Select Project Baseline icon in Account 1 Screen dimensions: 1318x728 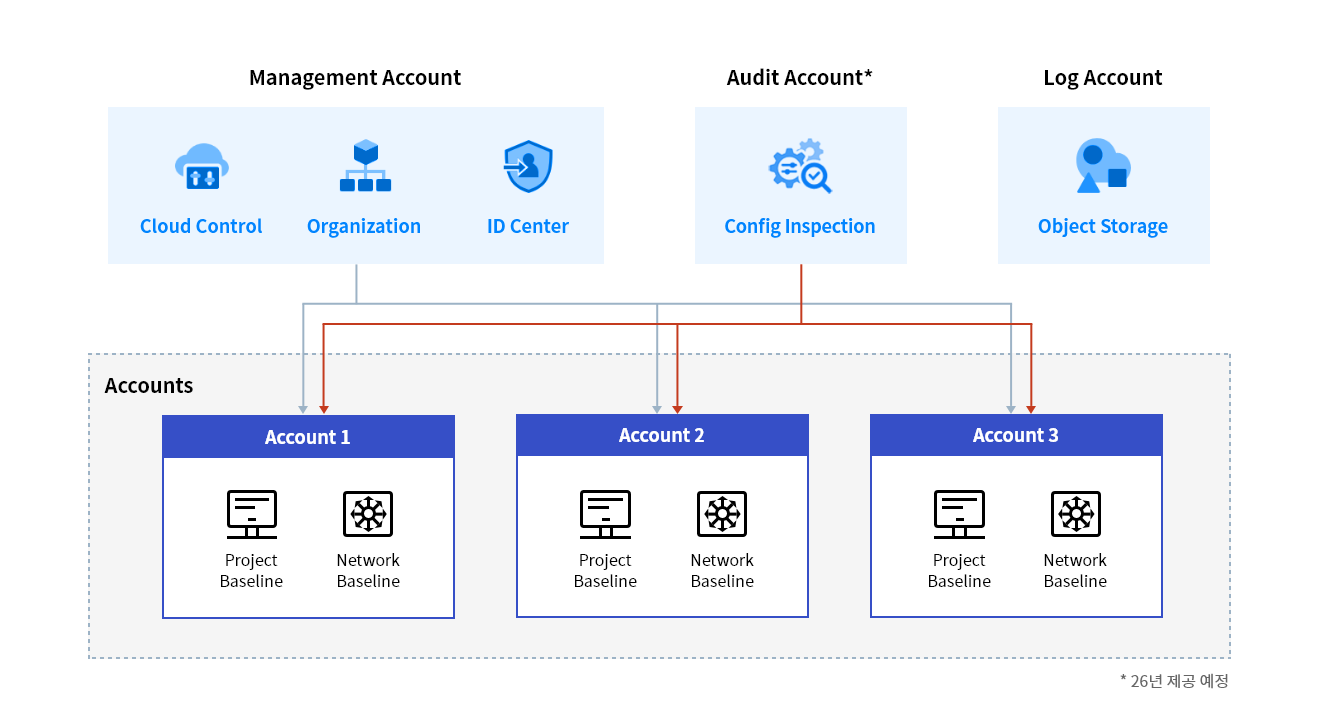(x=251, y=514)
